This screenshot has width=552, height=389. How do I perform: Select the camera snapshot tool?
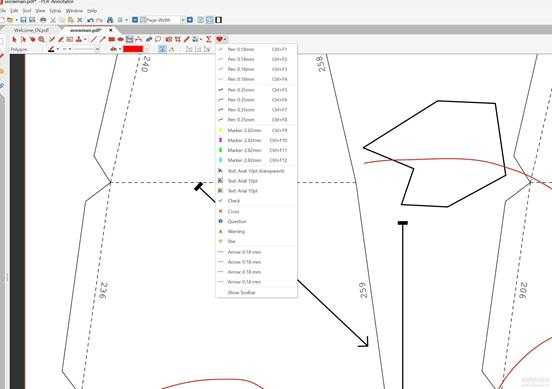tap(169, 39)
